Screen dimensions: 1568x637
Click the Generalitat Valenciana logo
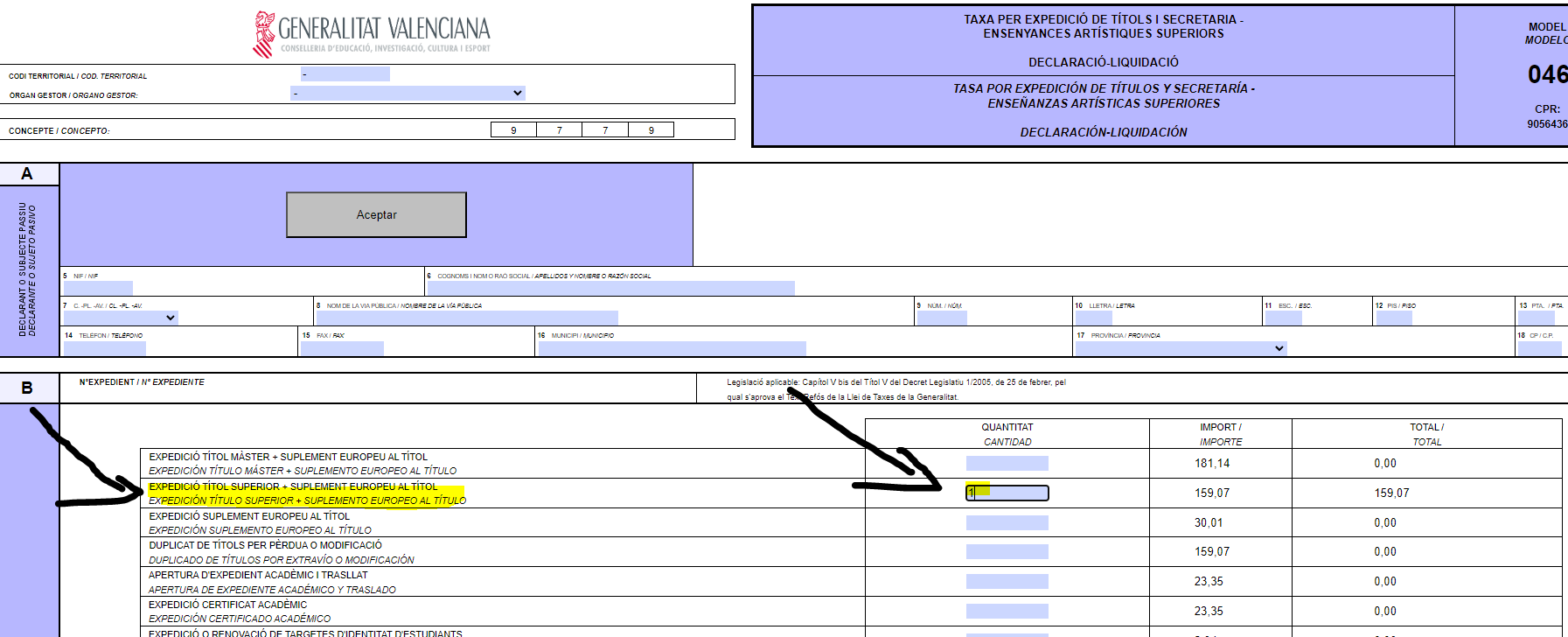[371, 35]
